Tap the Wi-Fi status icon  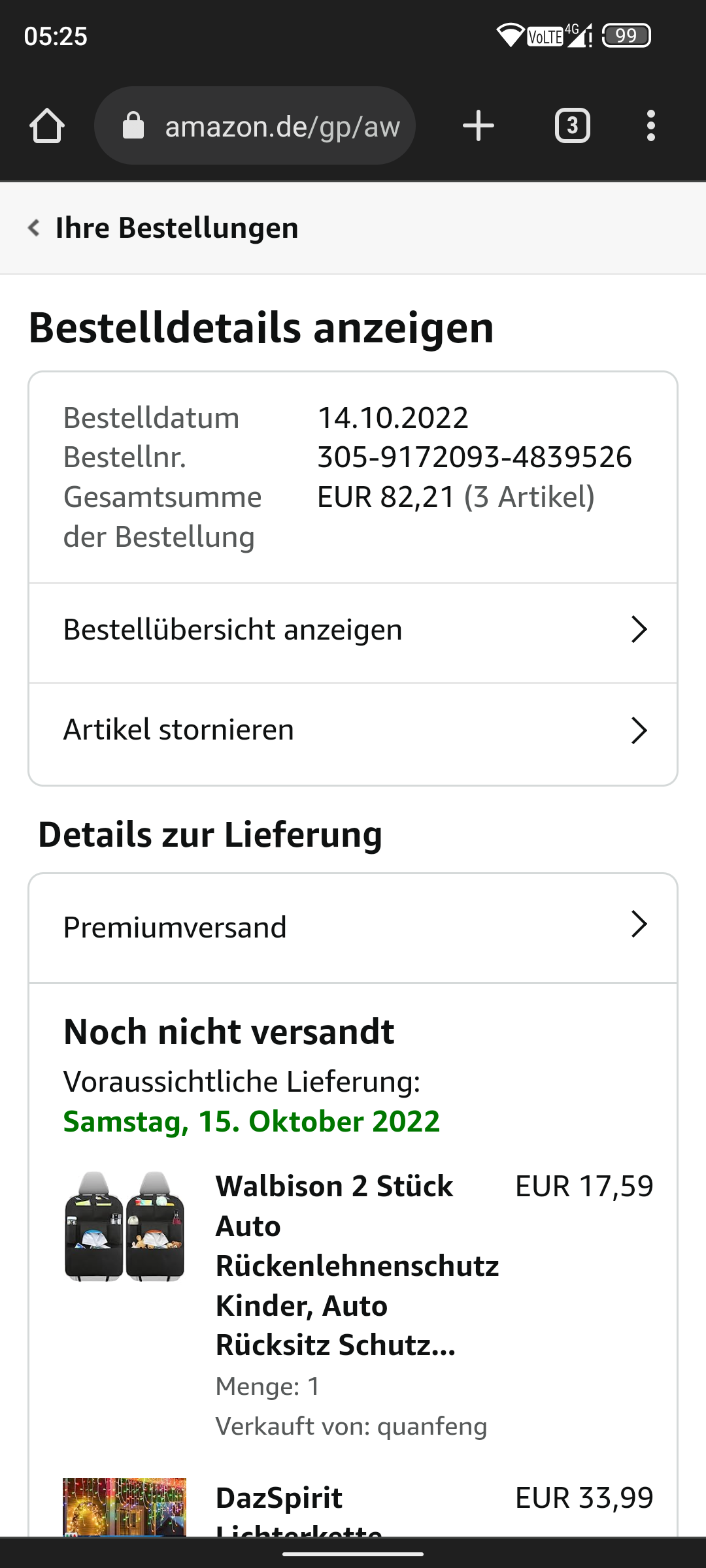point(509,35)
